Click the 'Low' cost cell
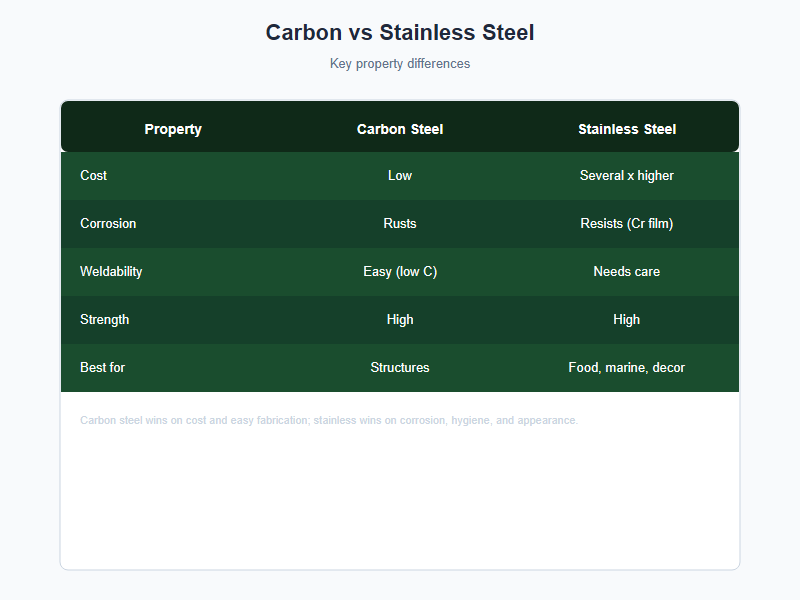800x600 pixels. [399, 176]
